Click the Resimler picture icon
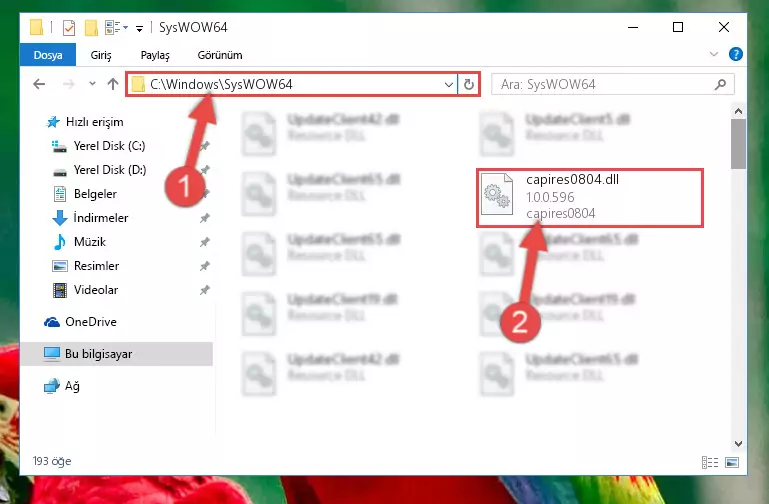769x504 pixels. [60, 266]
